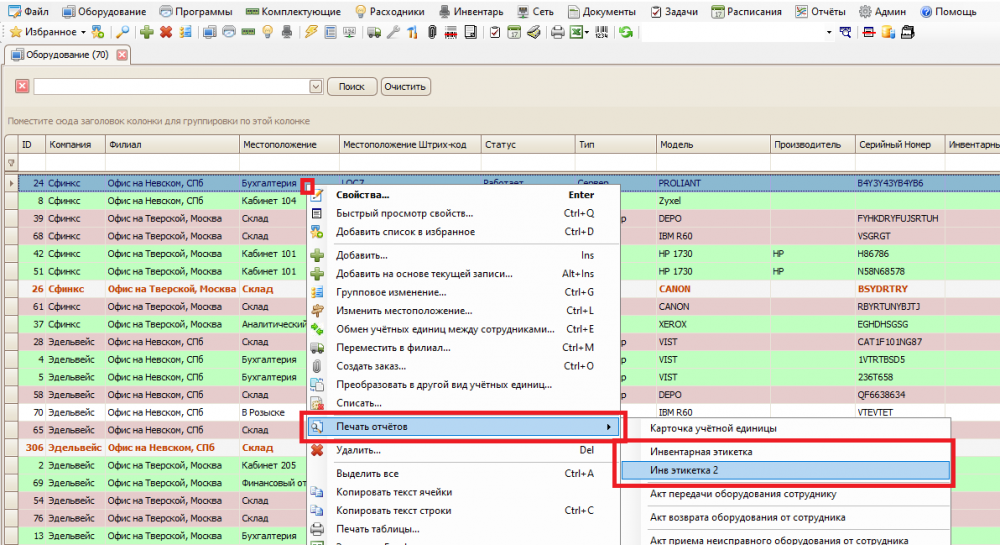Click the barcode 1234 toolbar icon
Screen dimensions: 1000x545
601,32
